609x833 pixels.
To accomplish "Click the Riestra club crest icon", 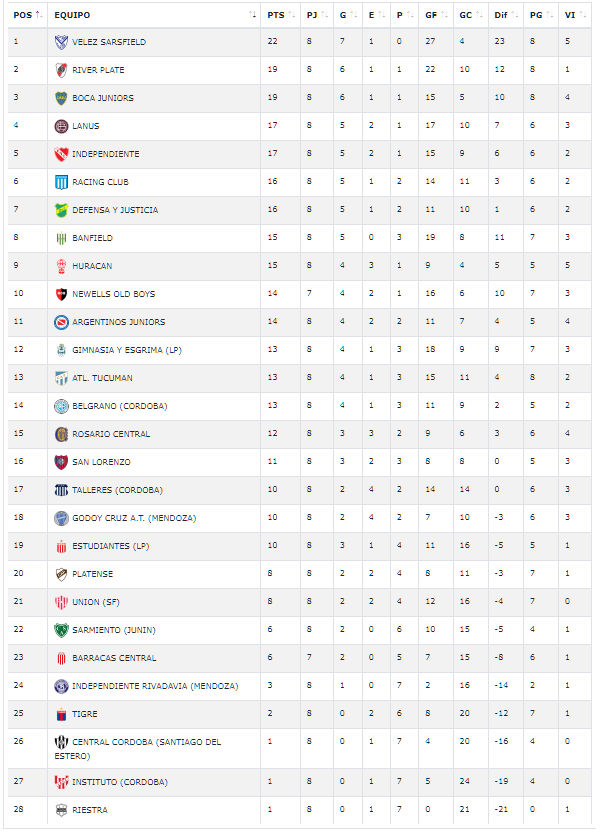I will (x=61, y=810).
